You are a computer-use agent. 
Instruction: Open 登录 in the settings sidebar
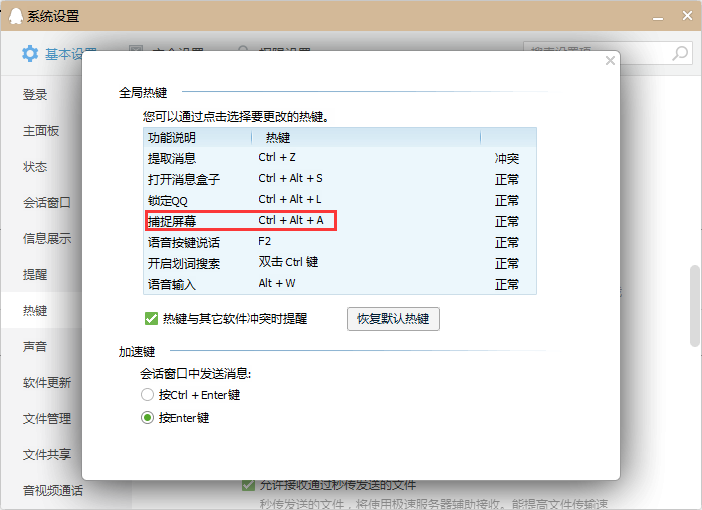[x=36, y=95]
